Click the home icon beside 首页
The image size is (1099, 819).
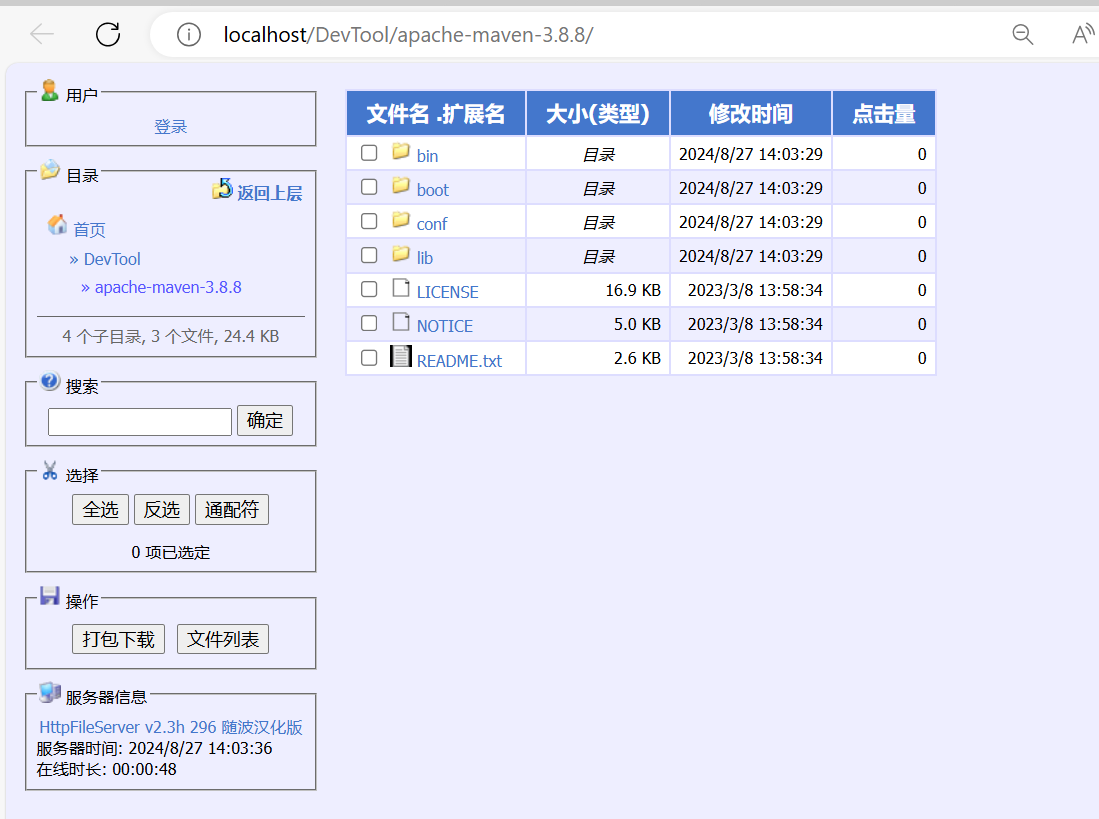click(x=58, y=226)
